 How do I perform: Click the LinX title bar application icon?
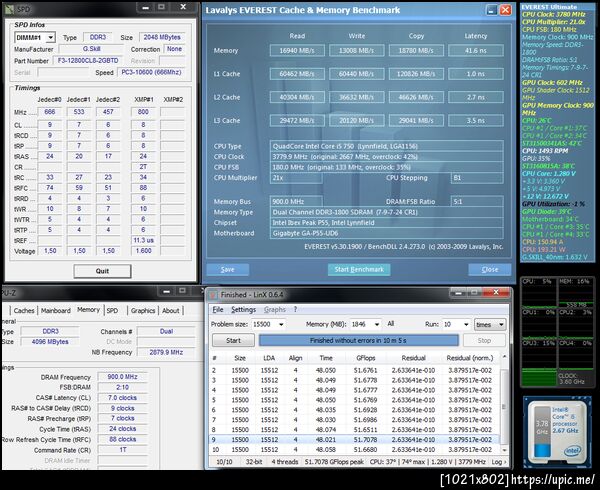pyautogui.click(x=213, y=295)
